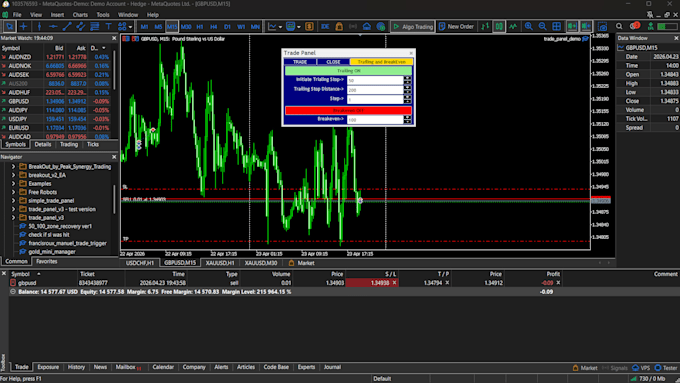Open Market Watch column dropdown arrow
680x383 pixels.
coord(104,48)
